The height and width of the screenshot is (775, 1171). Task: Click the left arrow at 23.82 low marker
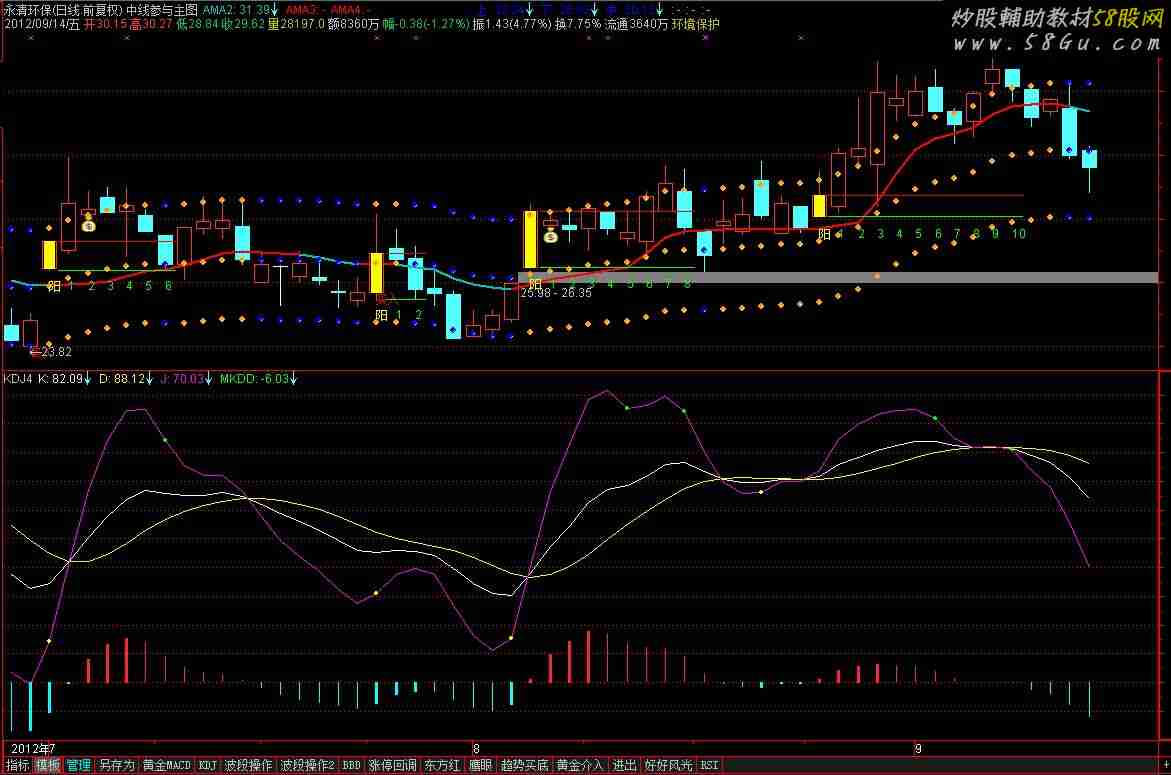pos(35,352)
